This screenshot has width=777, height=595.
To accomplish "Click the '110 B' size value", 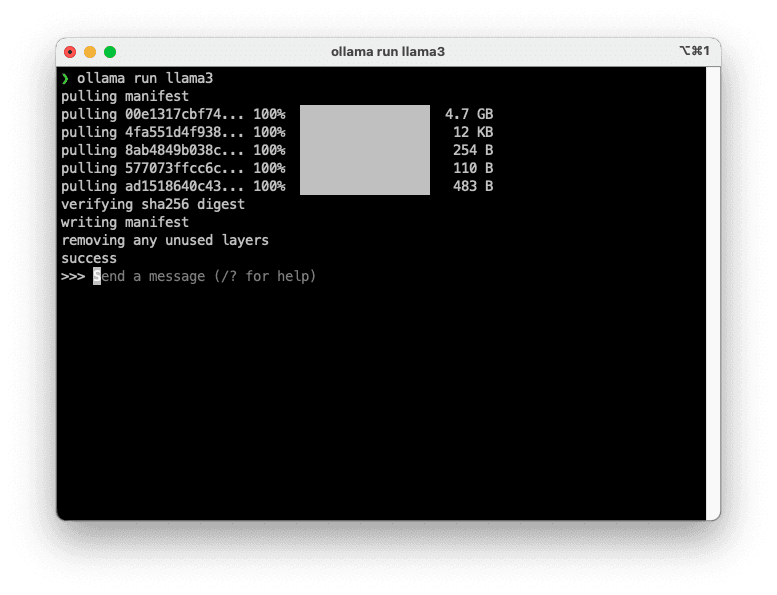I will 473,168.
